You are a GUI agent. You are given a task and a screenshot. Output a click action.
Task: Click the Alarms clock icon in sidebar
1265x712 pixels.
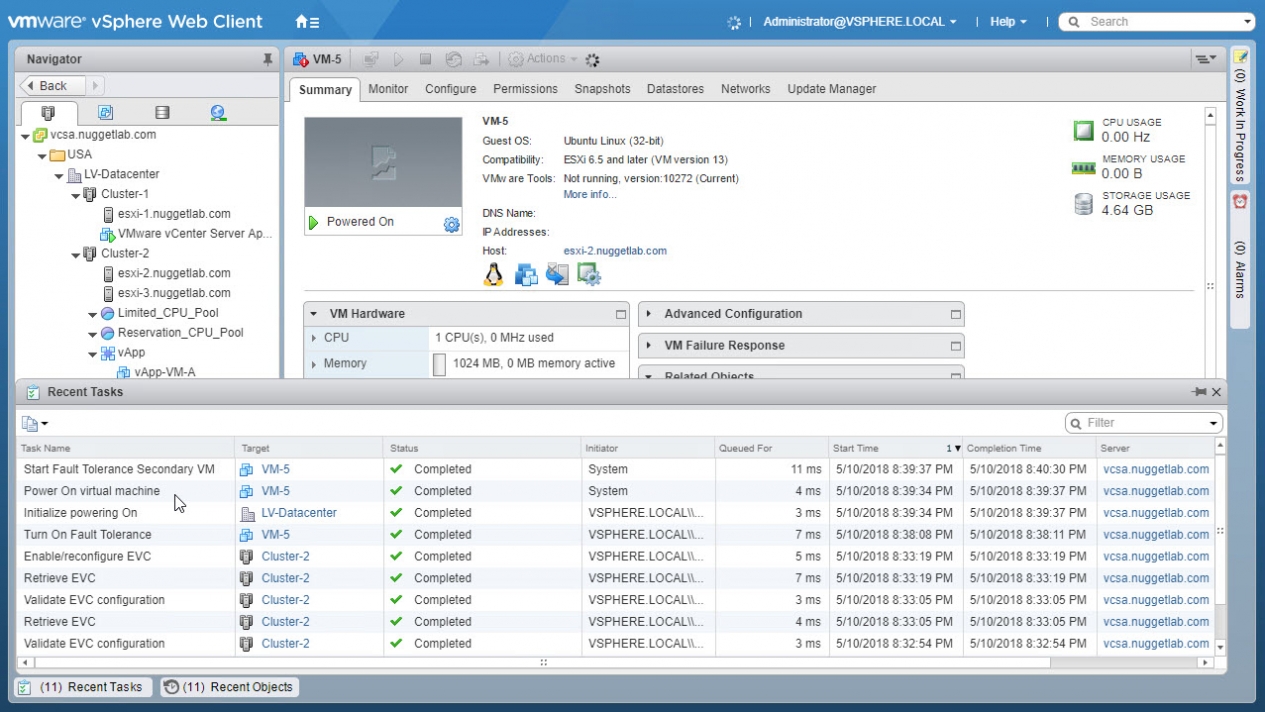(1240, 201)
